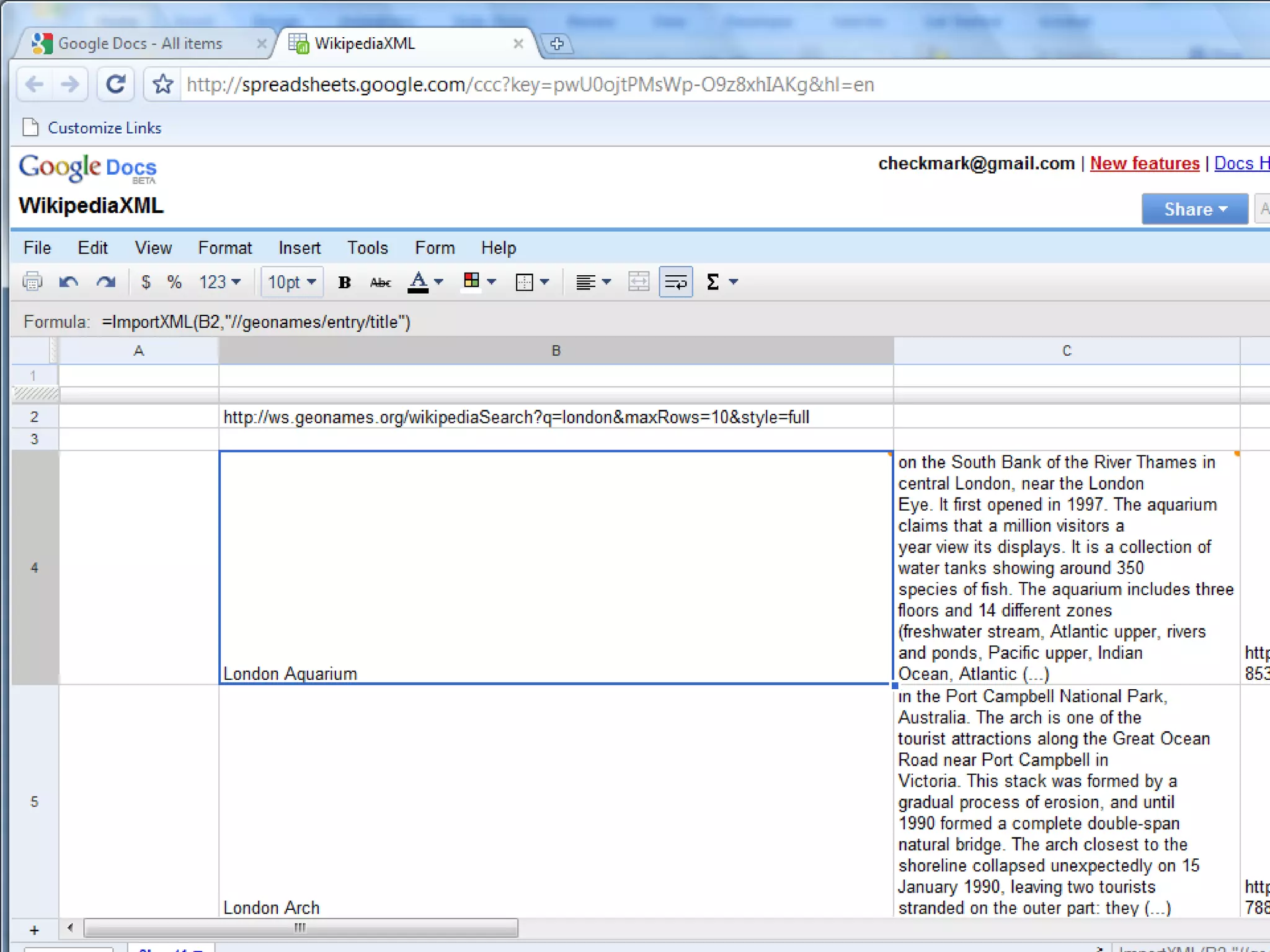The image size is (1270, 952).
Task: Open the Share dropdown button
Action: (x=1194, y=209)
